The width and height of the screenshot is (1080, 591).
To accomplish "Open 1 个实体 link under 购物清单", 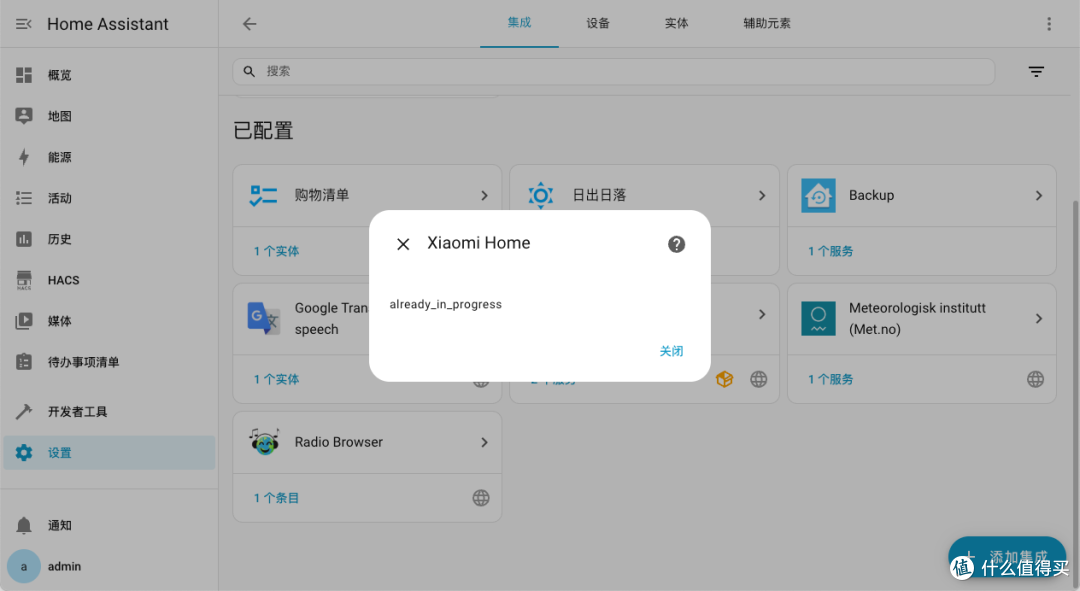I will click(x=276, y=251).
